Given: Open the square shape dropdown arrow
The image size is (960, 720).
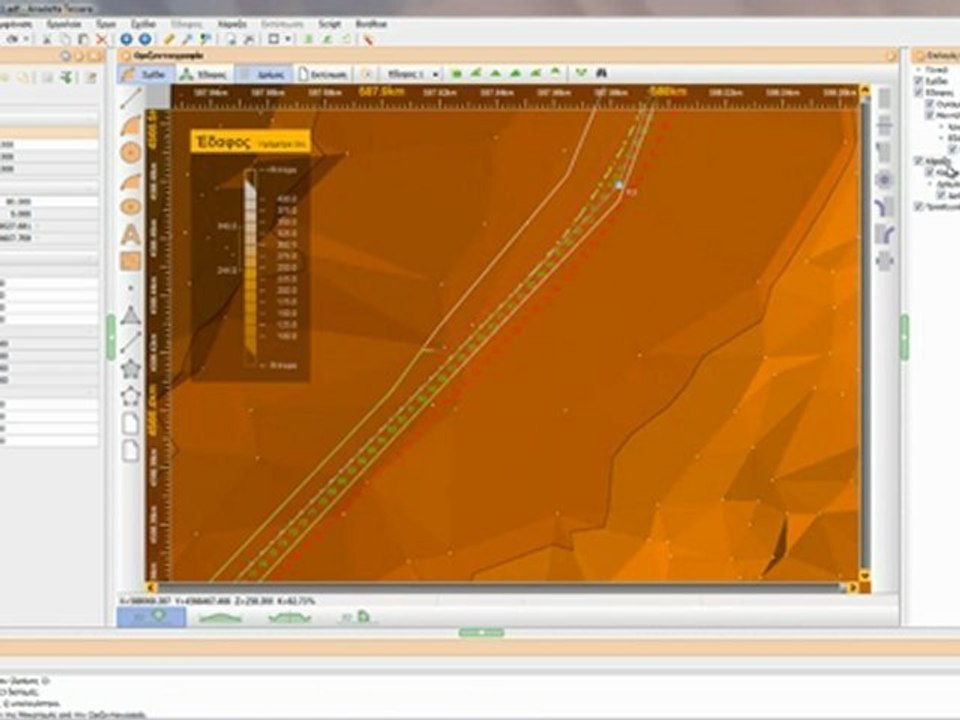Looking at the screenshot, I should pyautogui.click(x=287, y=39).
